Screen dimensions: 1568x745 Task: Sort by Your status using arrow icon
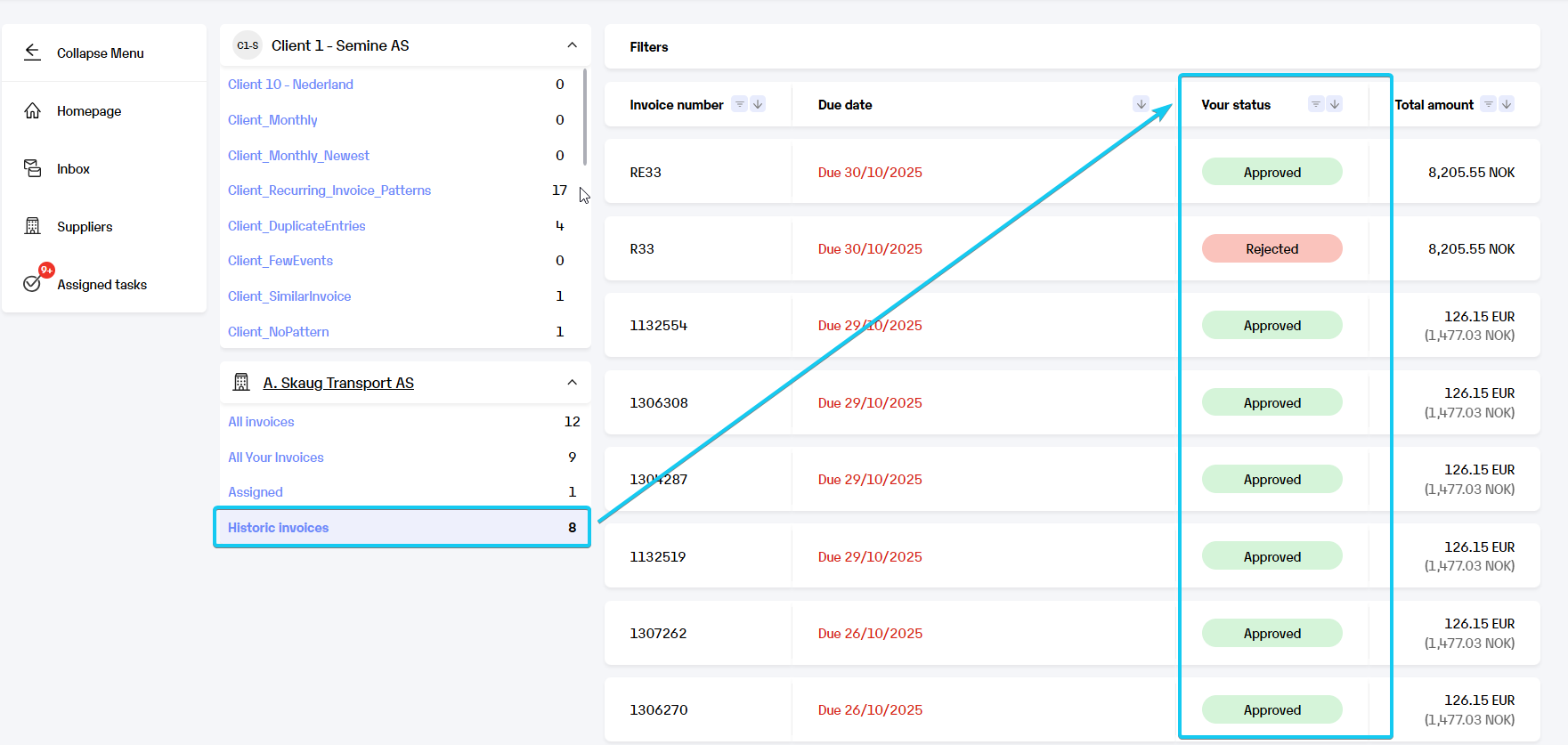(x=1335, y=104)
